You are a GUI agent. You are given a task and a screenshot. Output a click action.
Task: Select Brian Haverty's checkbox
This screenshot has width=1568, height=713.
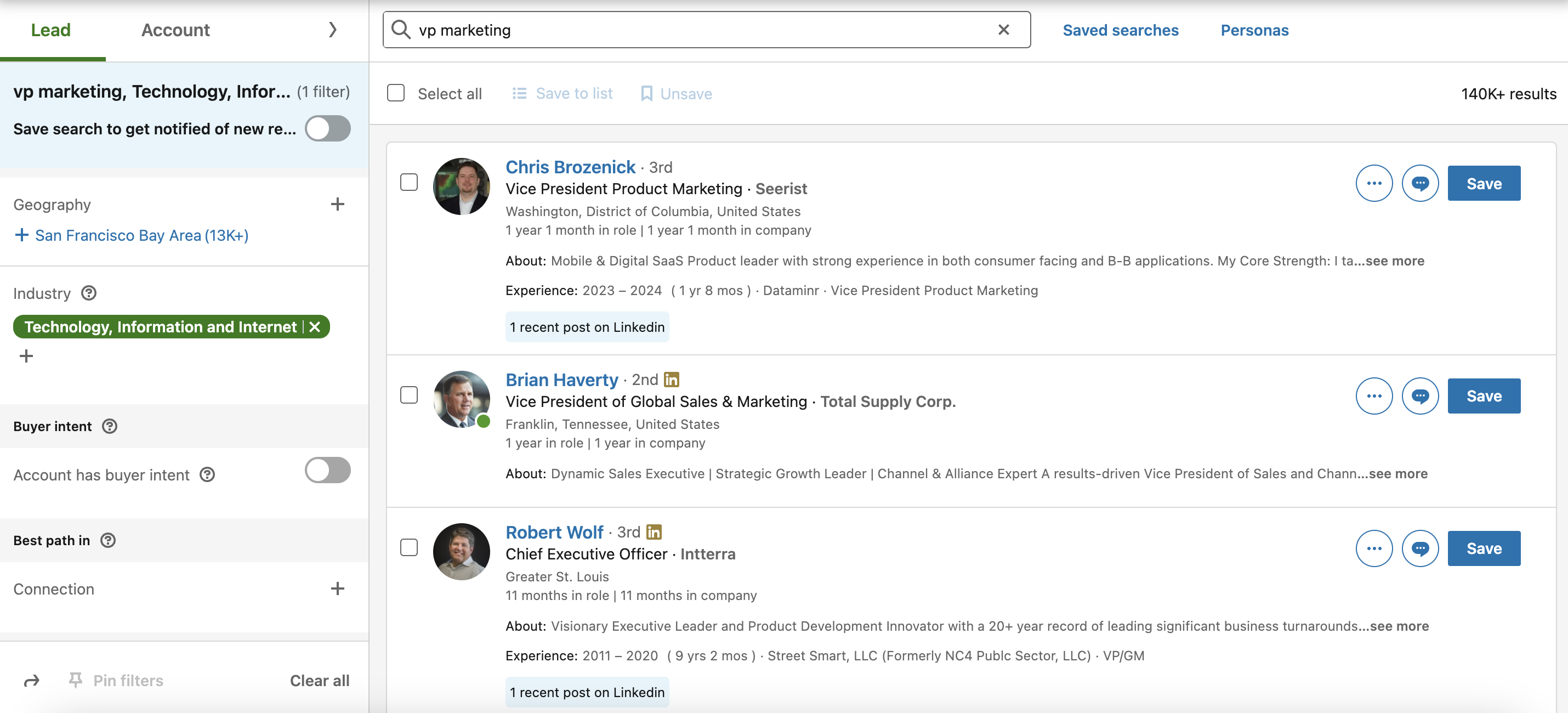coord(409,395)
